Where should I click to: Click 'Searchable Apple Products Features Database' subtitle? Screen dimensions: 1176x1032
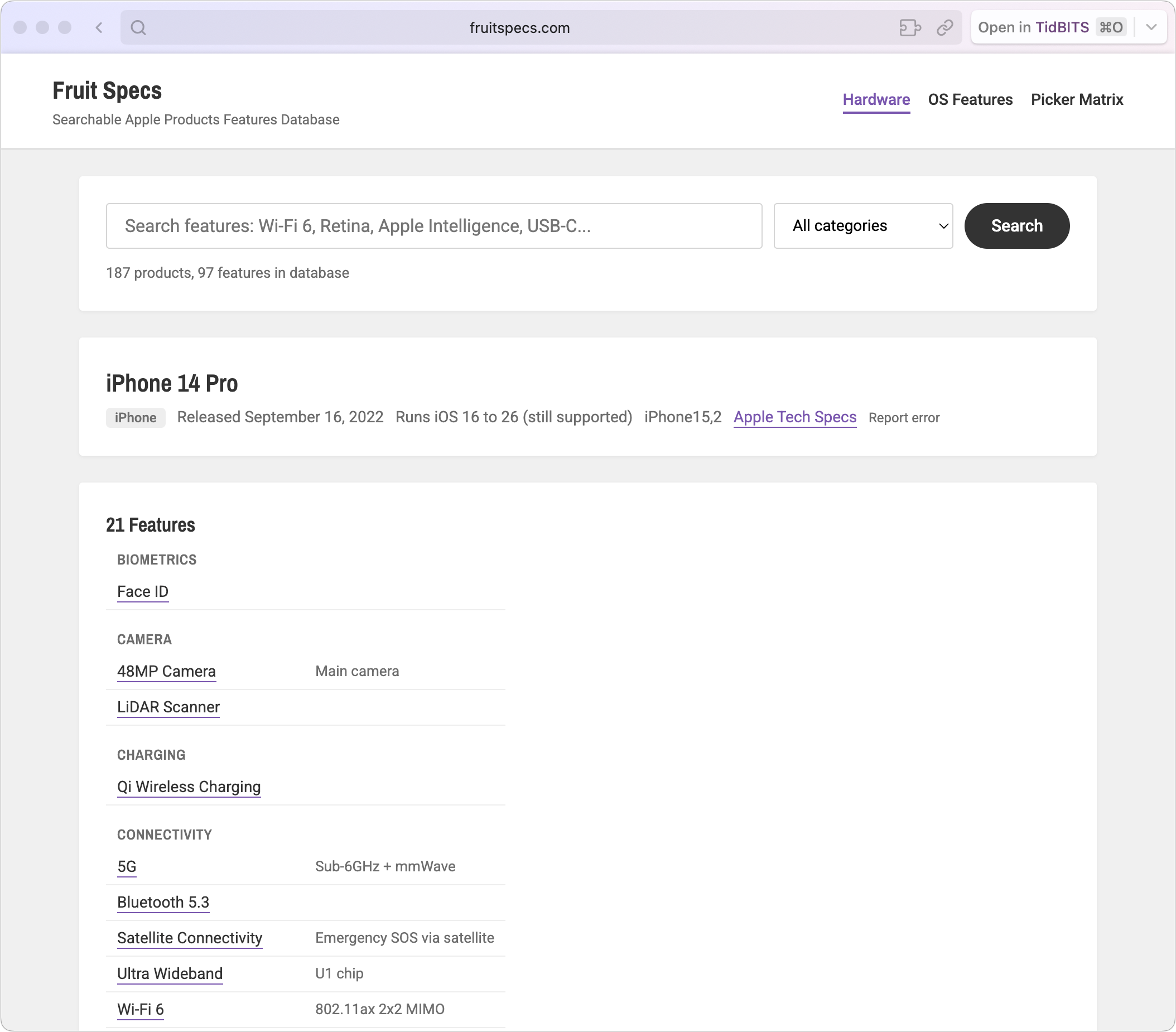tap(196, 119)
